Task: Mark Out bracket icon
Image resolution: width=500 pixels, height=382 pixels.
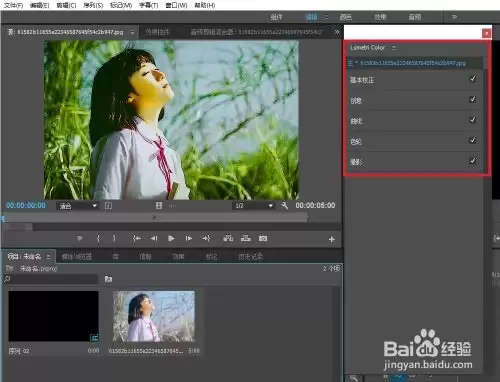Action: [114, 238]
